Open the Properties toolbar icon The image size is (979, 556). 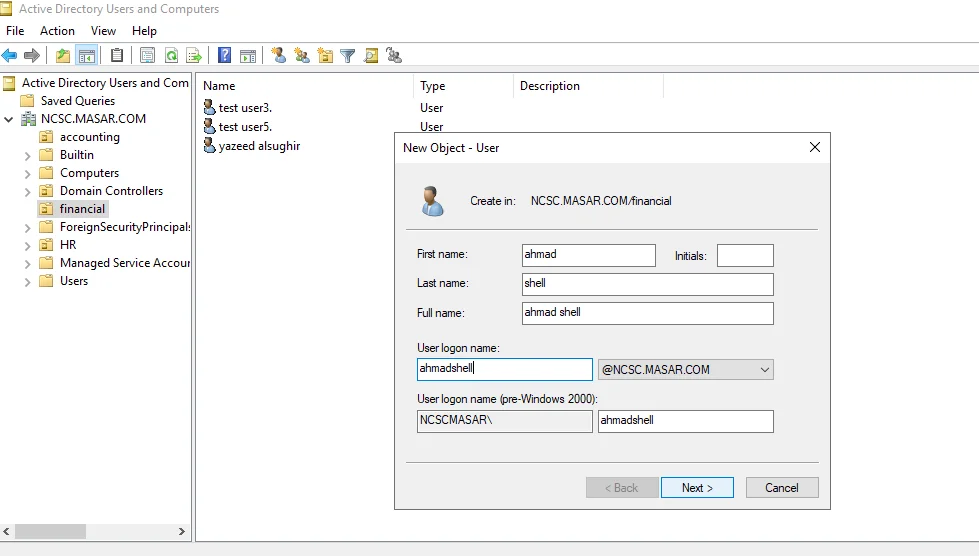[147, 56]
